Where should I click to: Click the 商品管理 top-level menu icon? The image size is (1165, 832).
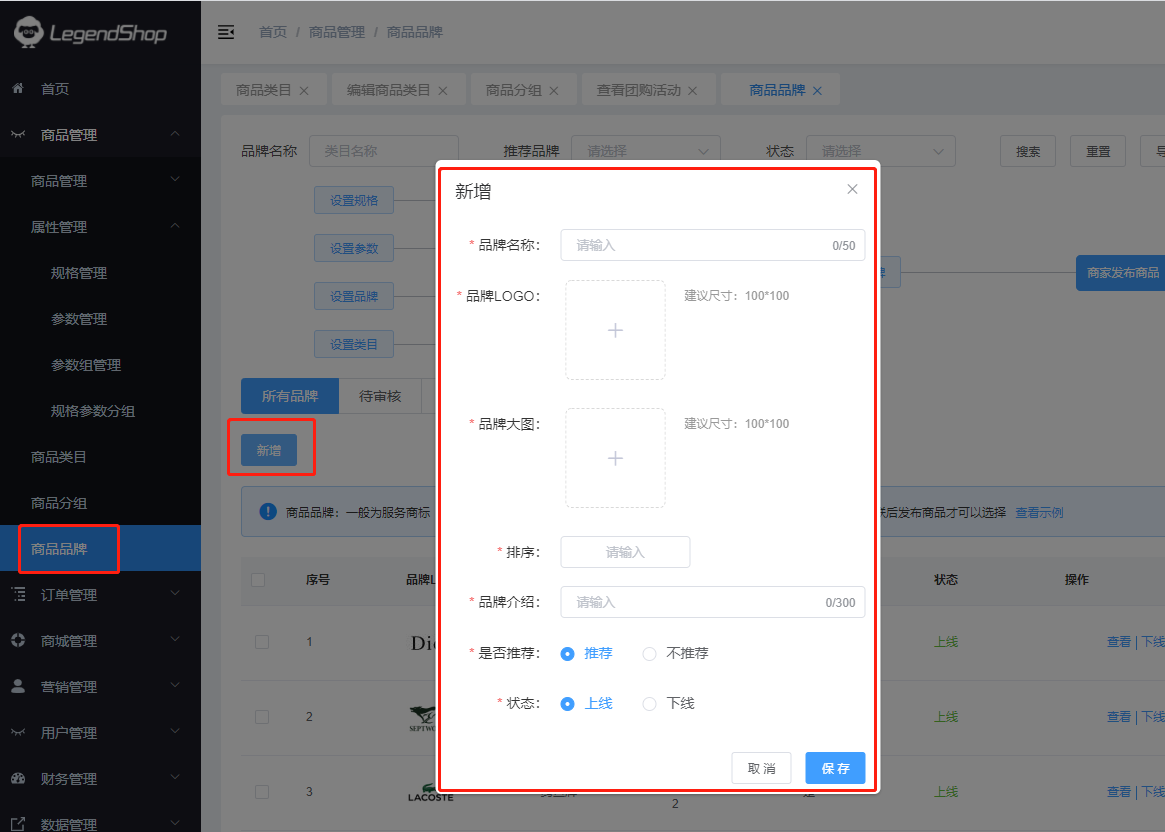pos(18,134)
